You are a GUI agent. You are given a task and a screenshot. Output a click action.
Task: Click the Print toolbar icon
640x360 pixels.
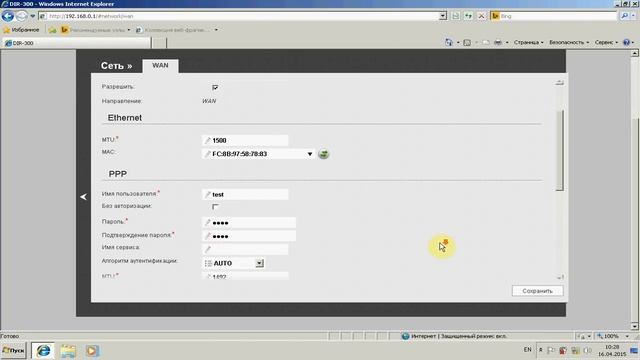pos(498,42)
